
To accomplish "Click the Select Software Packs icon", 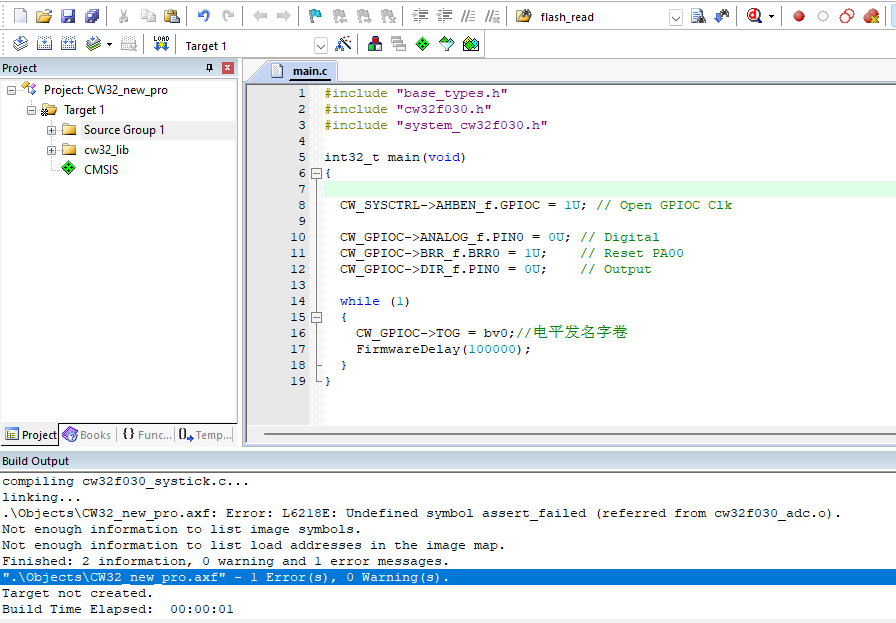I will [446, 44].
